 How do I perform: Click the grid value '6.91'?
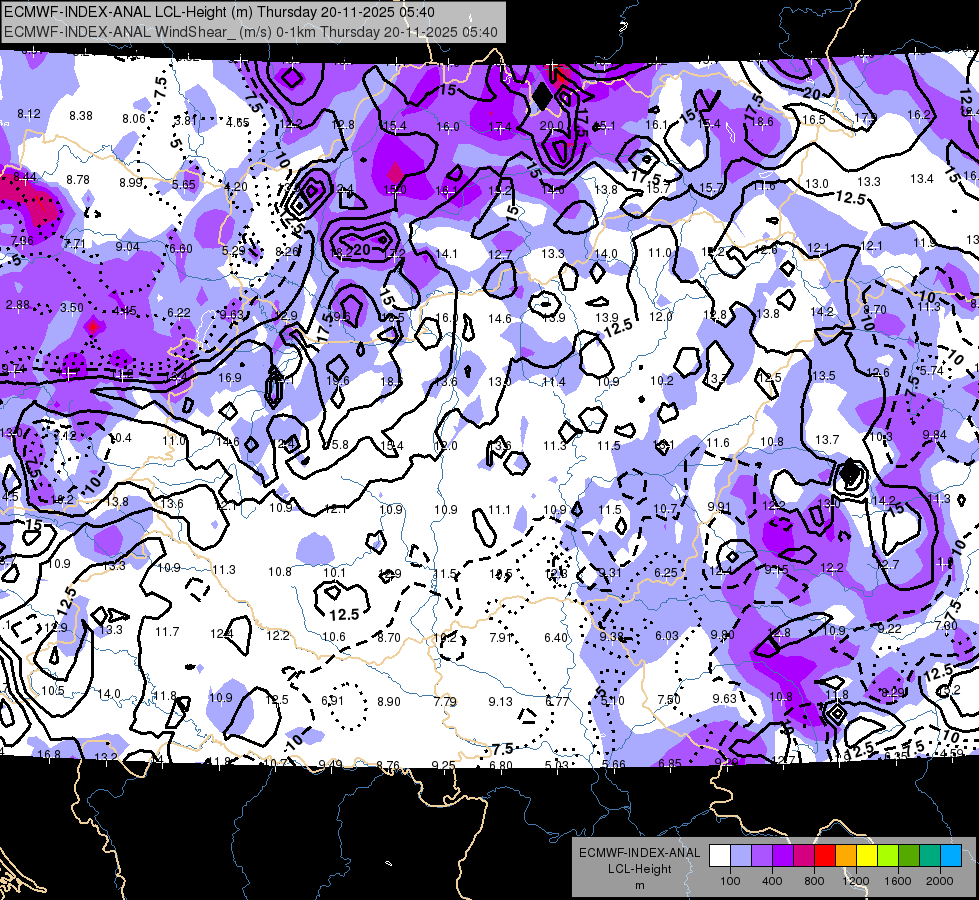tap(333, 701)
